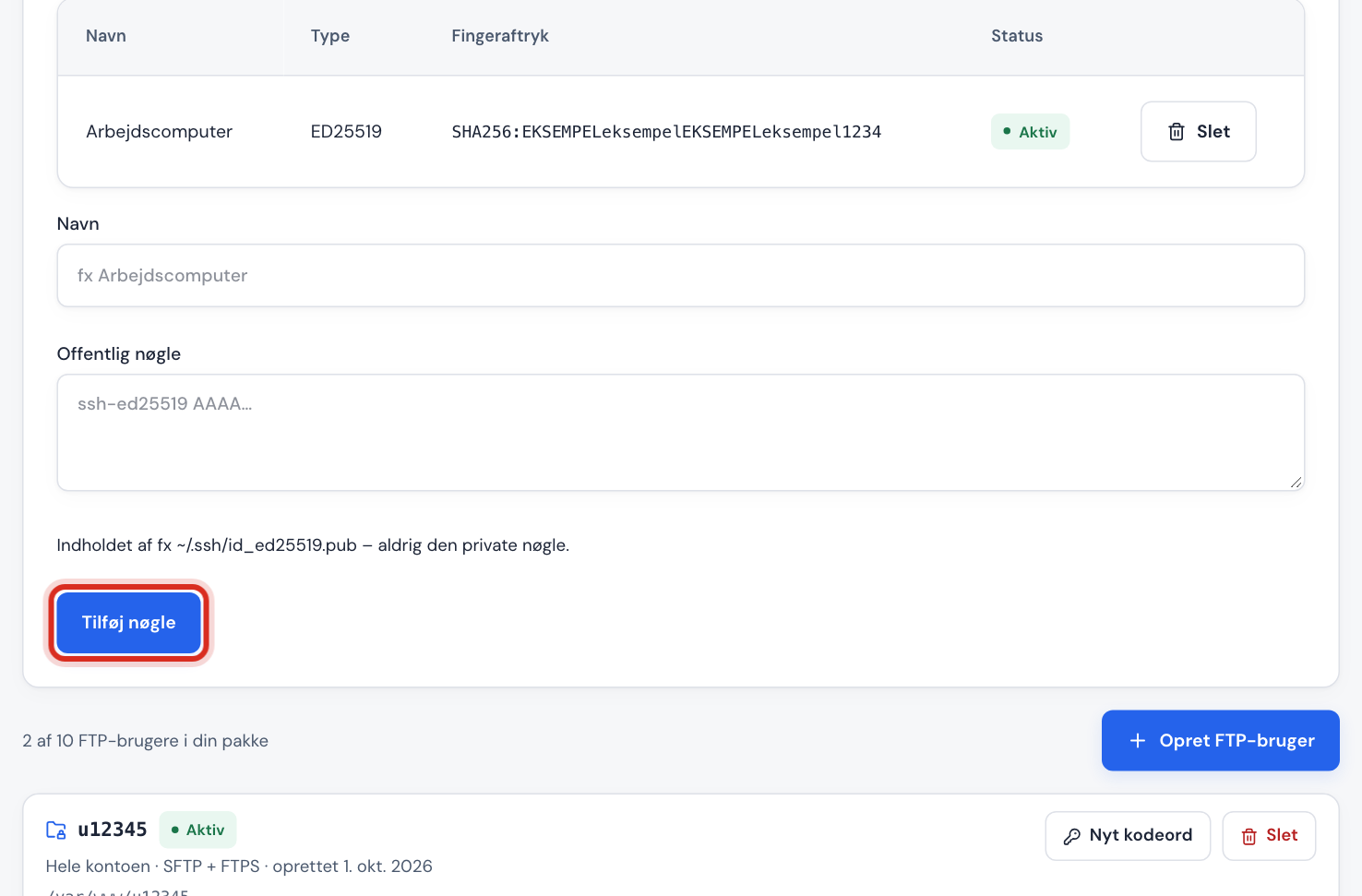The height and width of the screenshot is (896, 1362).
Task: Click the Fingeraftryk column header
Action: (500, 36)
